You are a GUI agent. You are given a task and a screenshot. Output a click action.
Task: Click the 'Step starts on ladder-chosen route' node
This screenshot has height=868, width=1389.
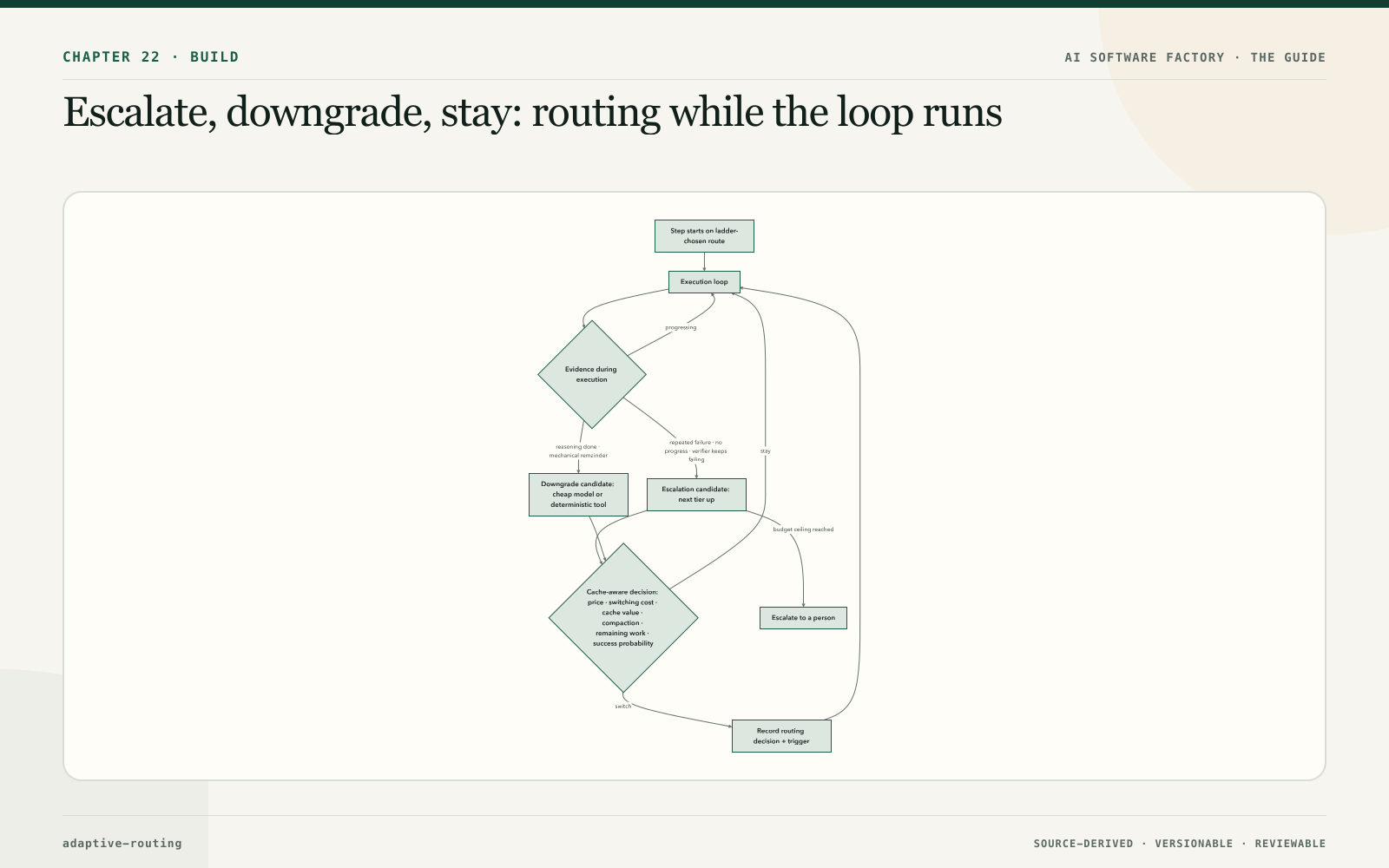tap(704, 236)
